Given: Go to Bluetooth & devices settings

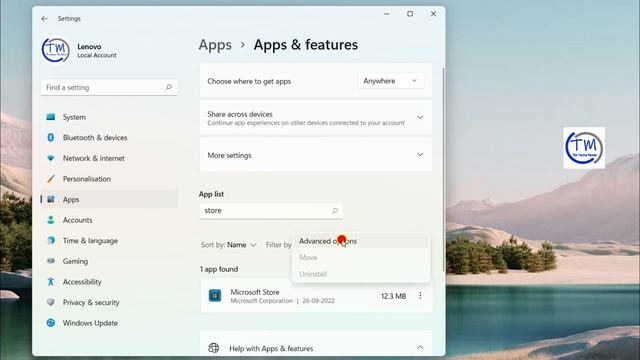Looking at the screenshot, I should pyautogui.click(x=109, y=138).
